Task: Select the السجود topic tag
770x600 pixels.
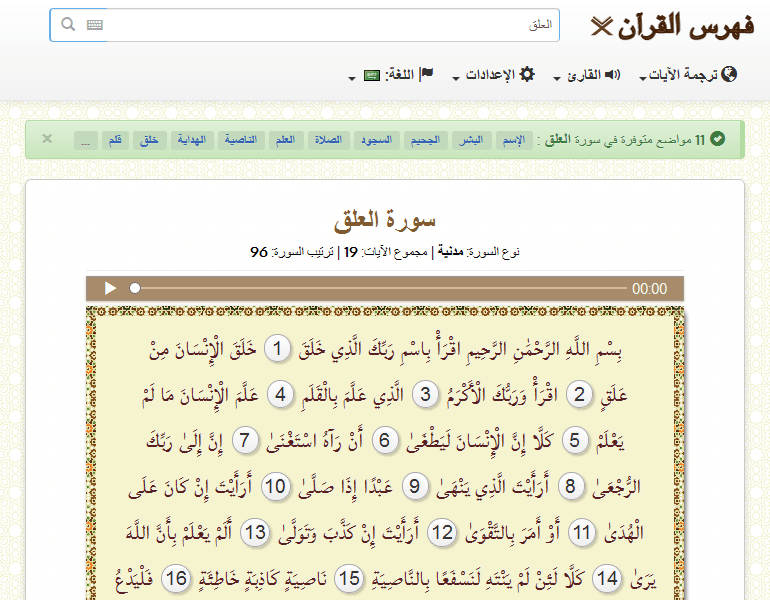Action: pyautogui.click(x=377, y=140)
